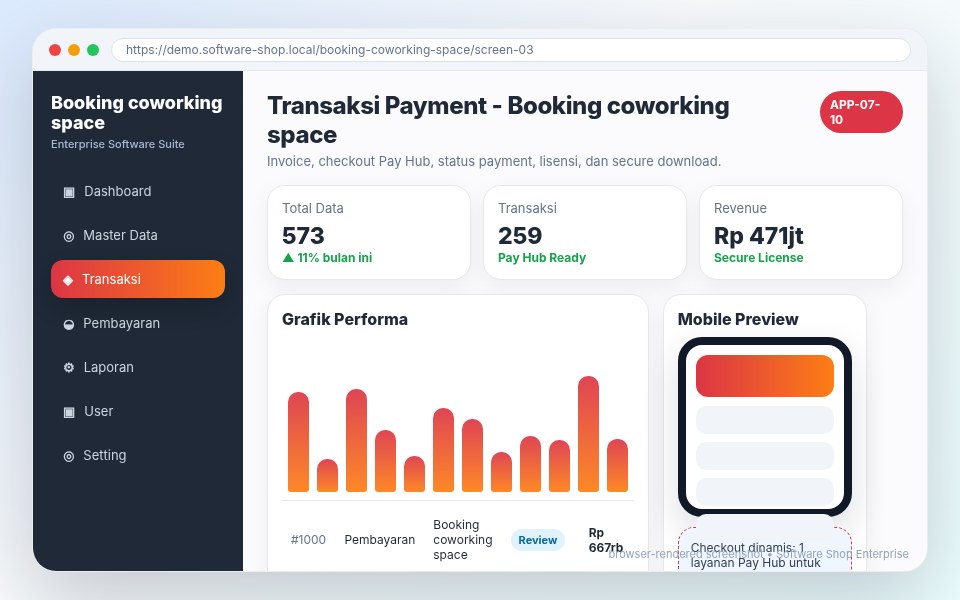
Task: Click the Pembayaran half-circle icon
Action: [69, 324]
